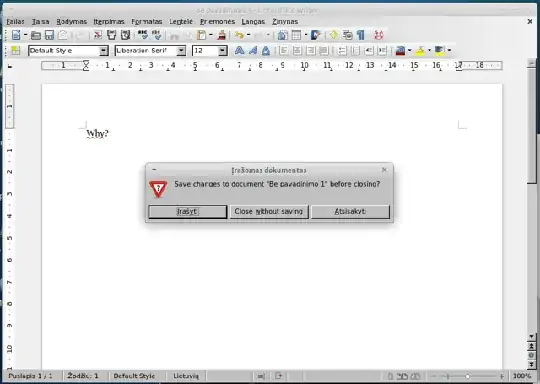540x384 pixels.
Task: Click the Clone formatting paintbrush icon
Action: coord(222,35)
